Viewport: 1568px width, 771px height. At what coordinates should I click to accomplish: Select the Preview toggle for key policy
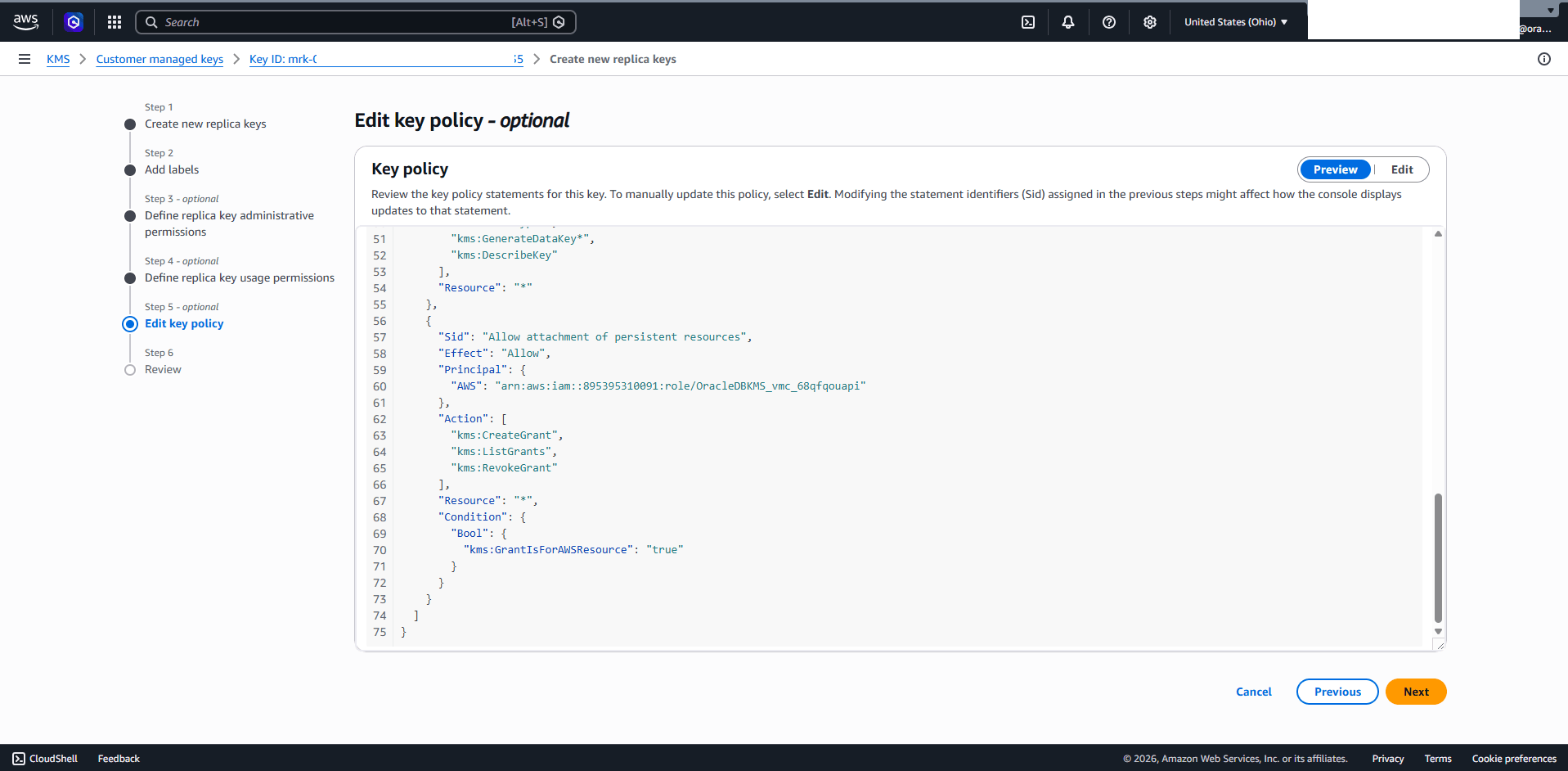click(1335, 169)
